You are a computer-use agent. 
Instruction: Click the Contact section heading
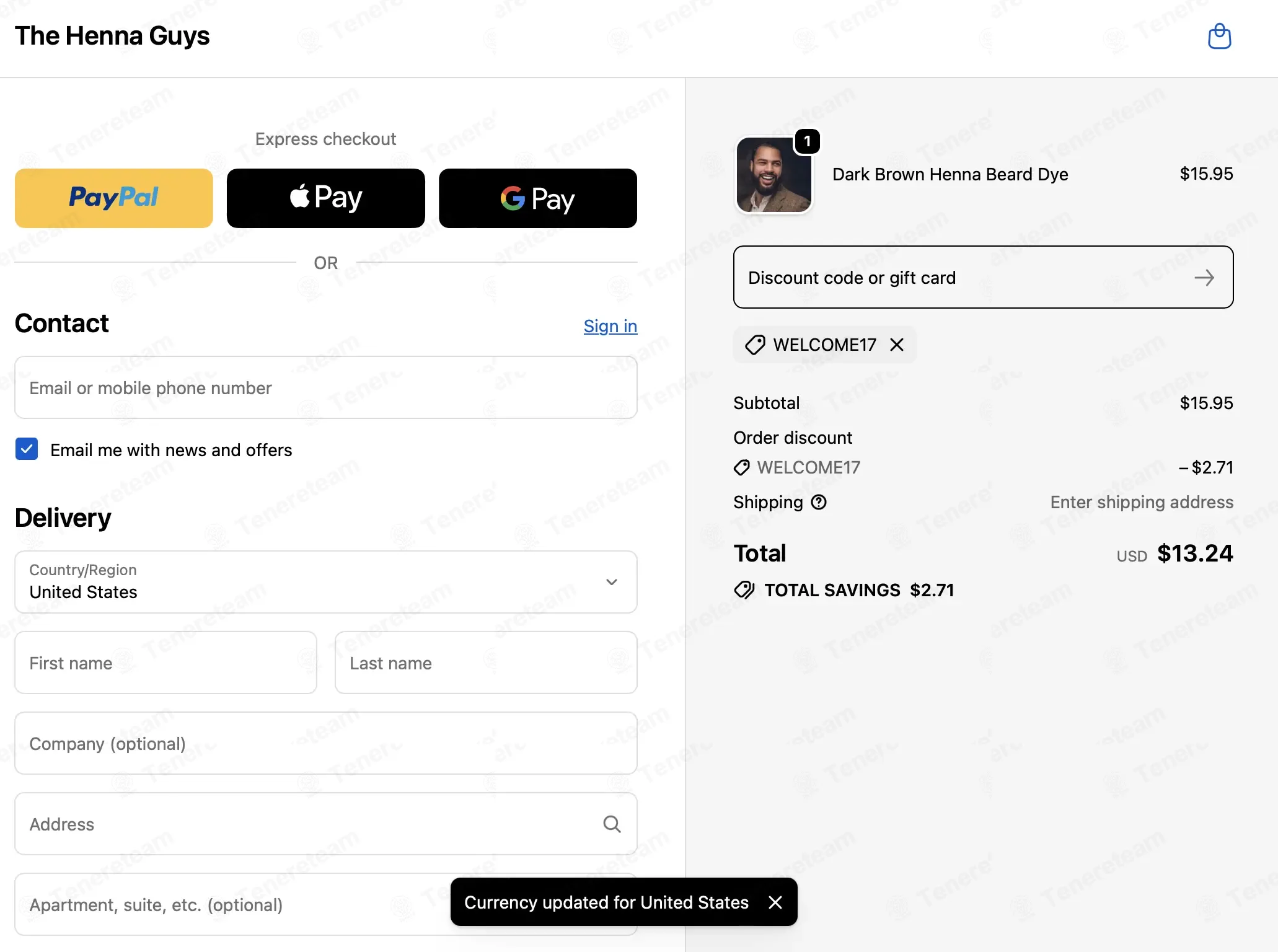[x=62, y=324]
